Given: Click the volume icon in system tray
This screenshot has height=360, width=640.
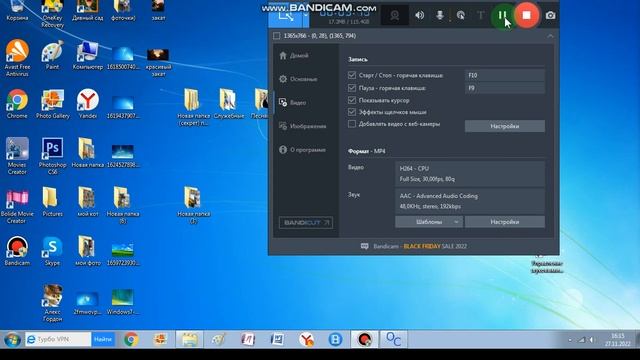Looking at the screenshot, I should coord(591,340).
